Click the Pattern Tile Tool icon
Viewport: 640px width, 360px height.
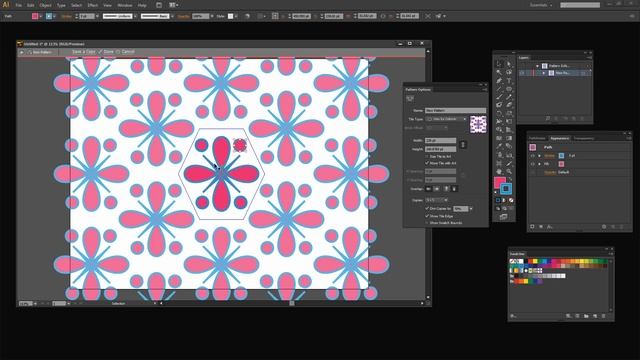click(x=410, y=98)
